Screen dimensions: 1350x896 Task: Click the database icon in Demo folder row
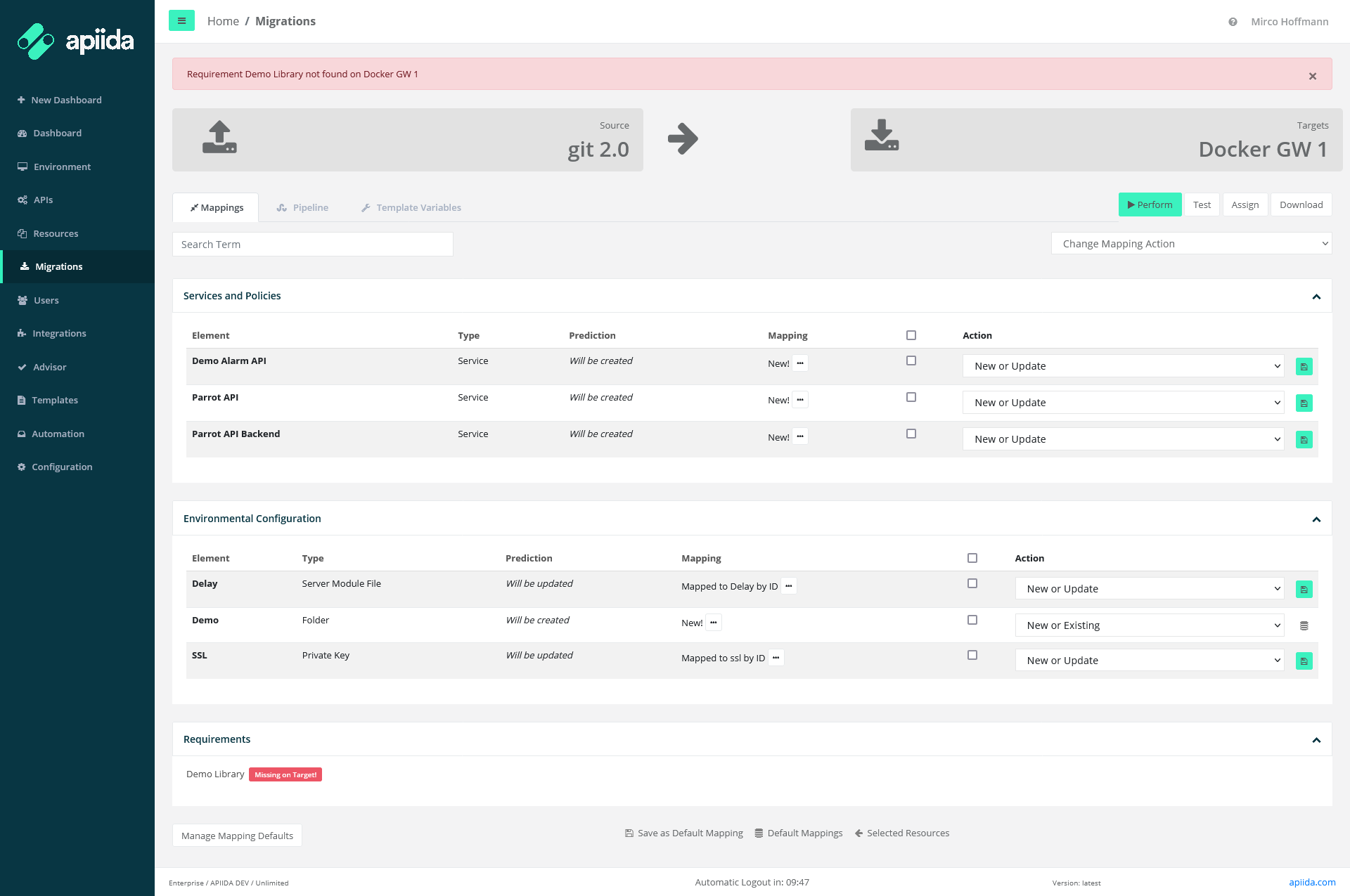(x=1304, y=626)
